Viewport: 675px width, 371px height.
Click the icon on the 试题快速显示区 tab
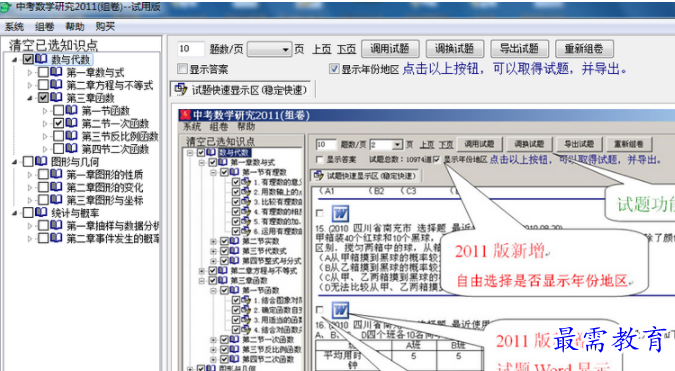181,90
